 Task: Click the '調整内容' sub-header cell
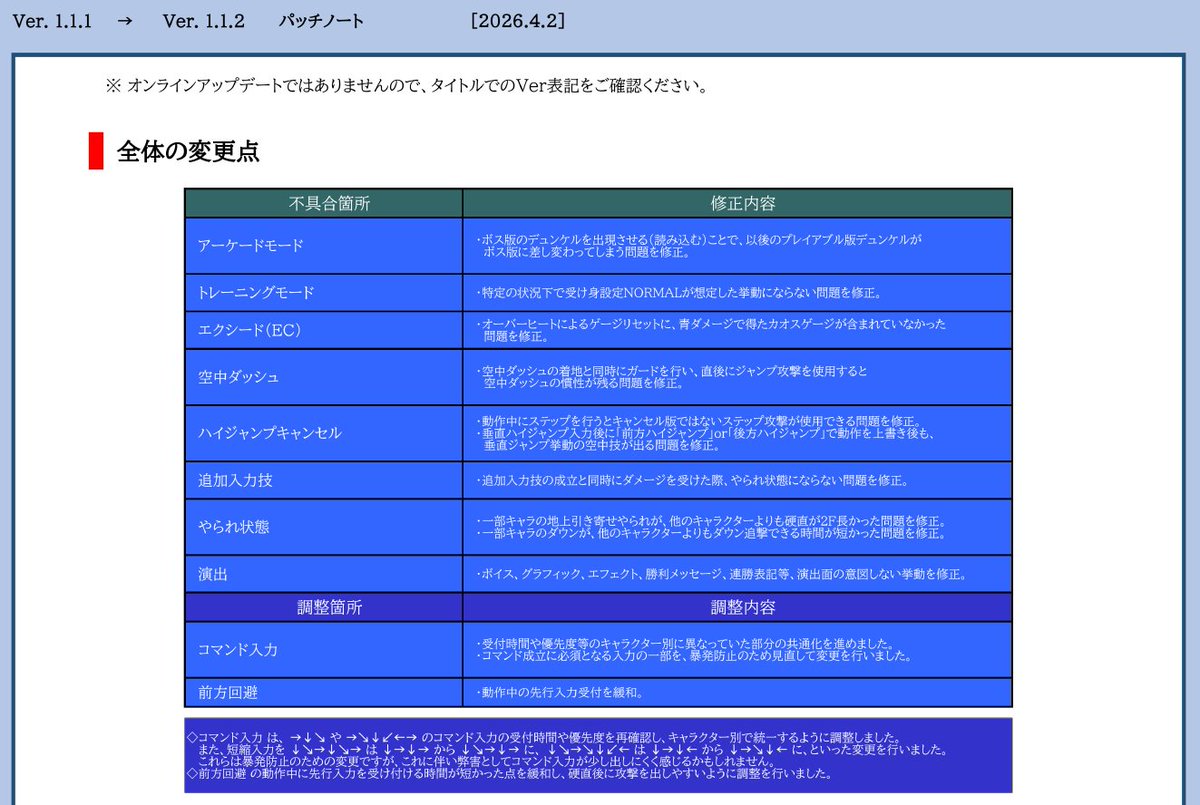pos(738,607)
